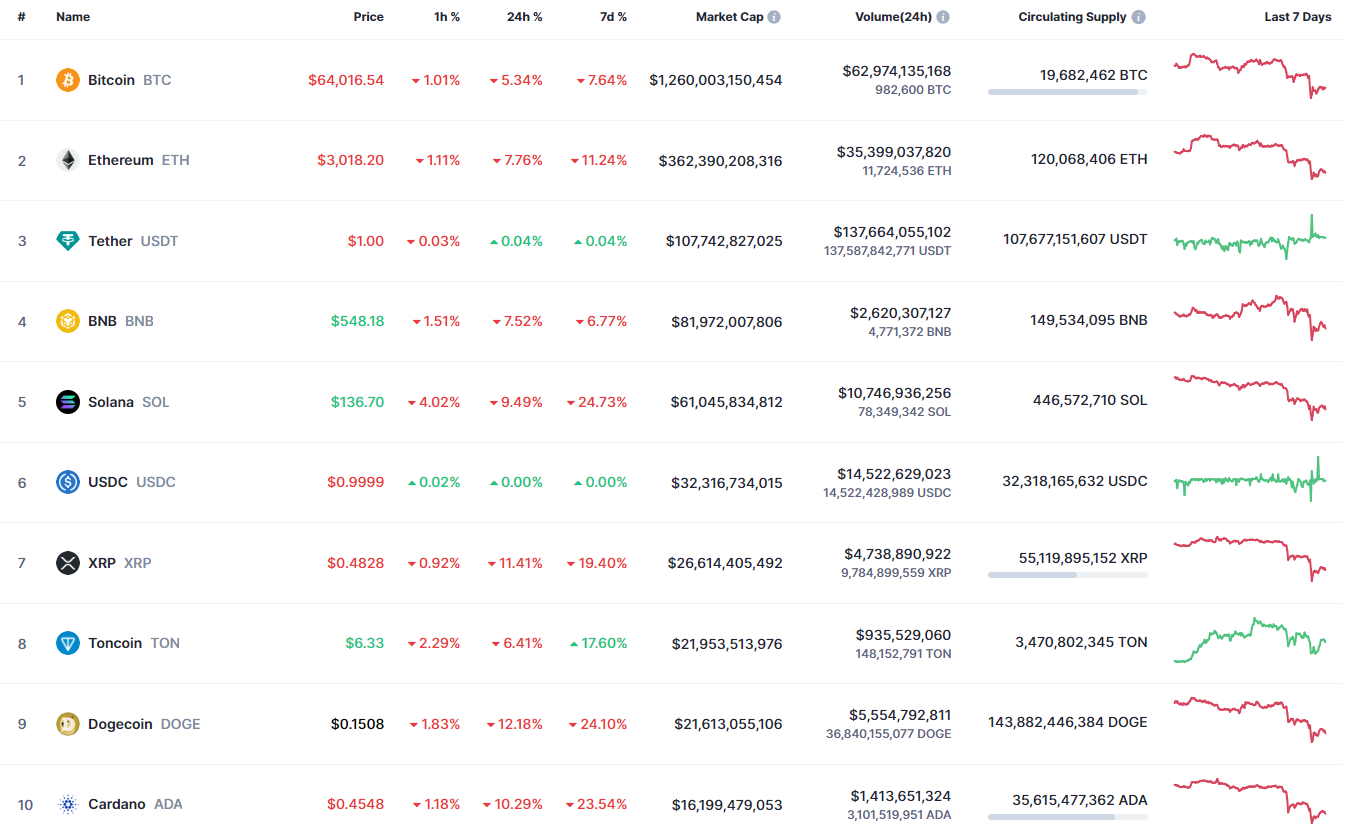The height and width of the screenshot is (835, 1347).
Task: Click the Circulating Supply info icon
Action: (1139, 17)
